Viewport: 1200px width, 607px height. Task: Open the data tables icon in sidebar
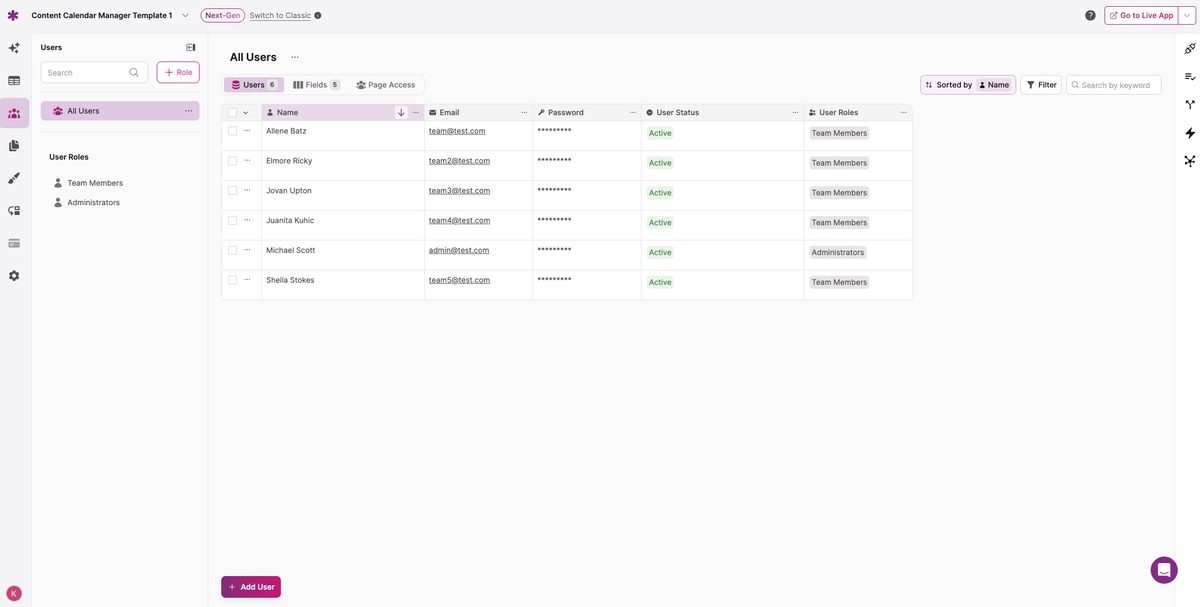(x=14, y=80)
